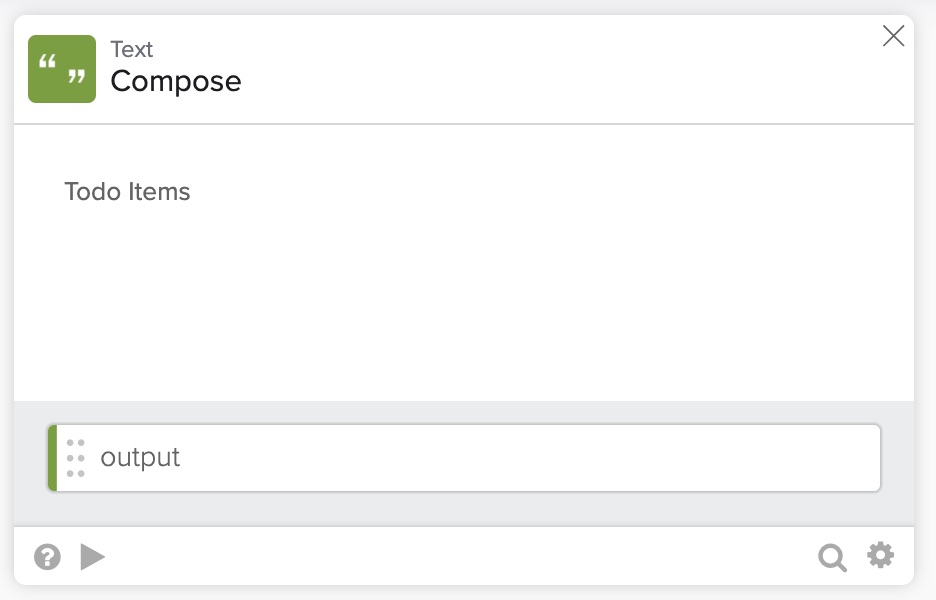Open card settings with the gear icon
Viewport: 936px width, 600px height.
point(880,556)
